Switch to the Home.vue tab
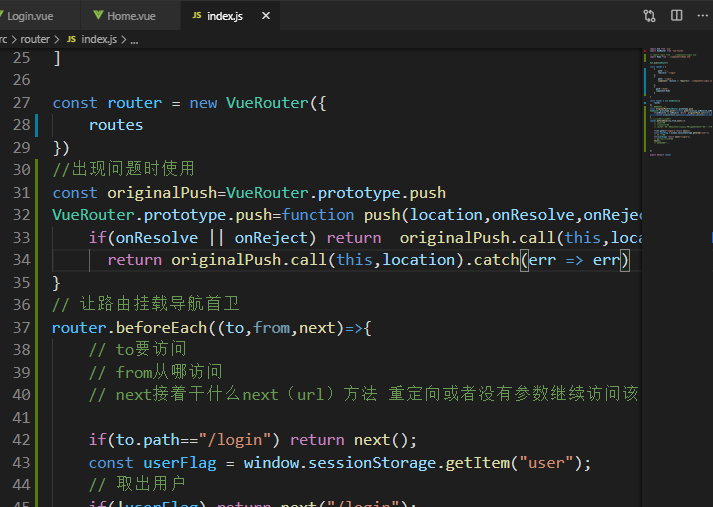The image size is (713, 507). pyautogui.click(x=131, y=16)
